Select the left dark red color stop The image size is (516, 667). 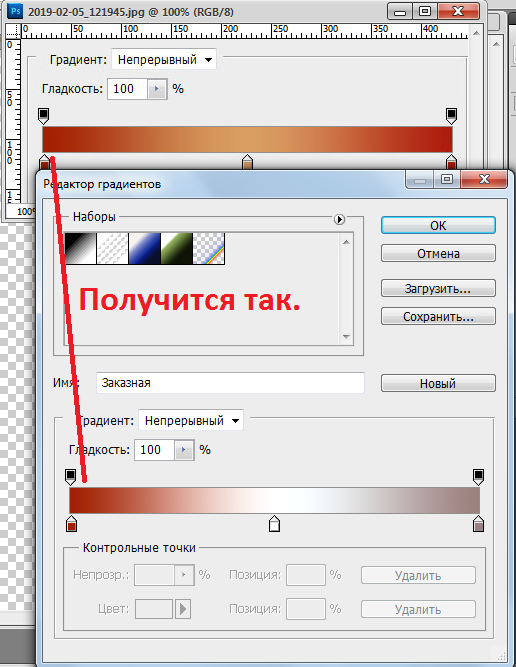click(x=71, y=524)
